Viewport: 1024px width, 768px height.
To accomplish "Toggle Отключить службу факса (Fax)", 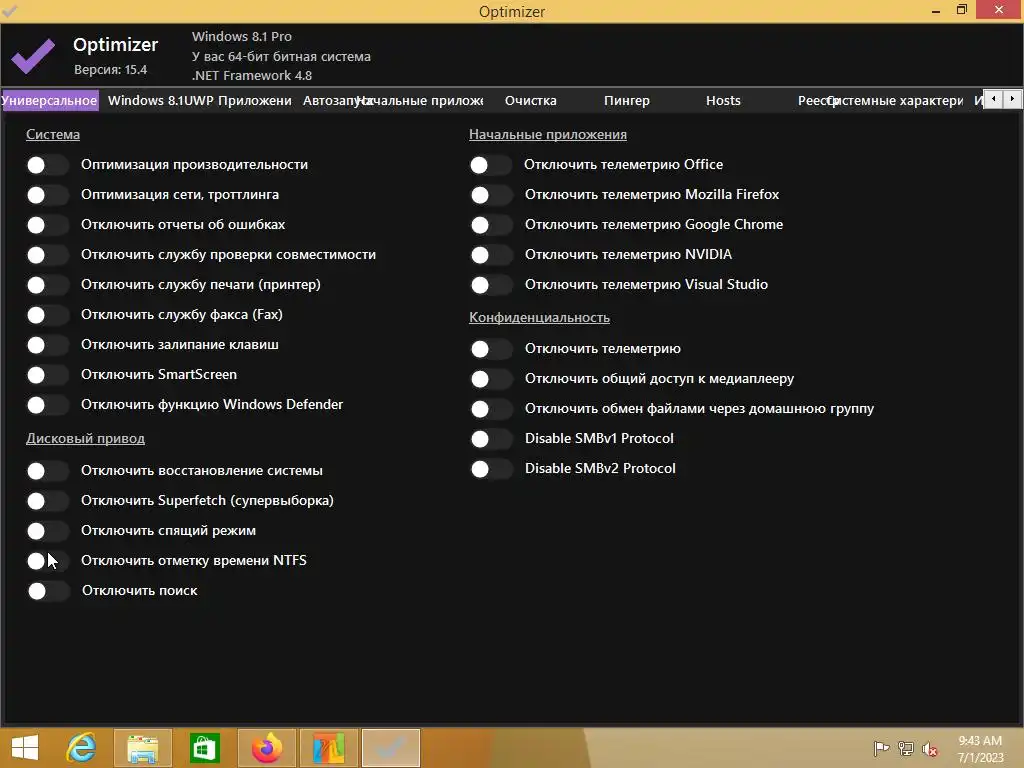I will [x=47, y=315].
